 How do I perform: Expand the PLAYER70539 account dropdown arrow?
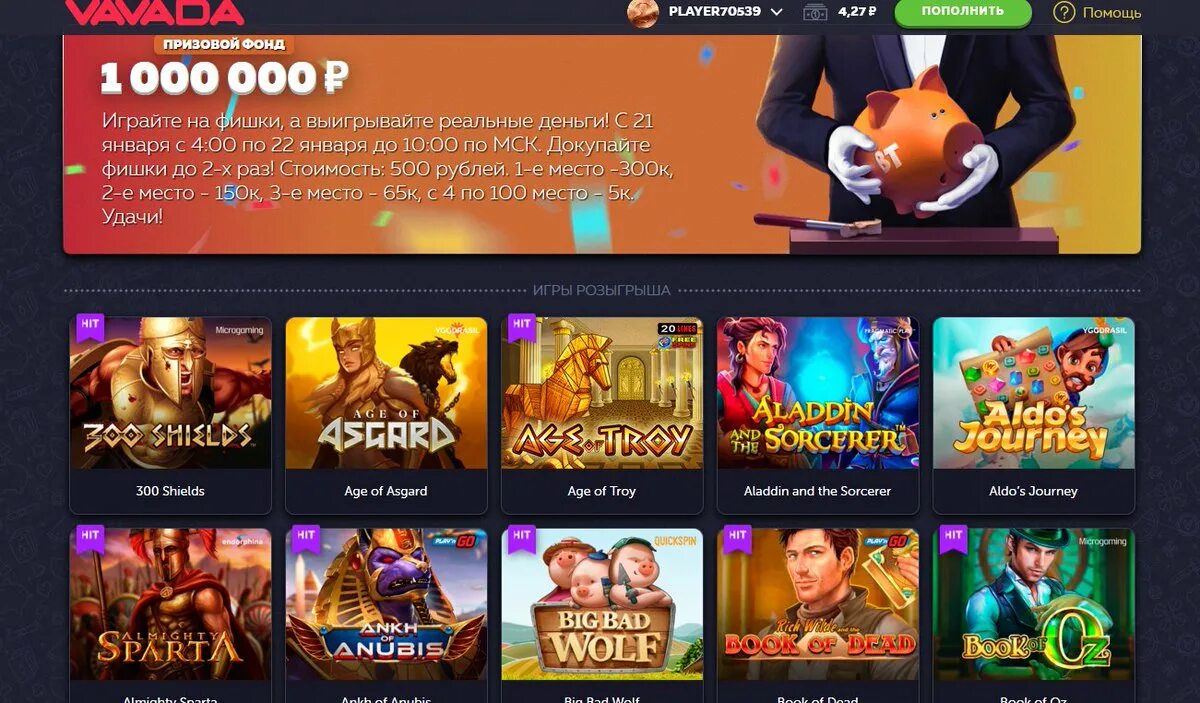coord(777,12)
